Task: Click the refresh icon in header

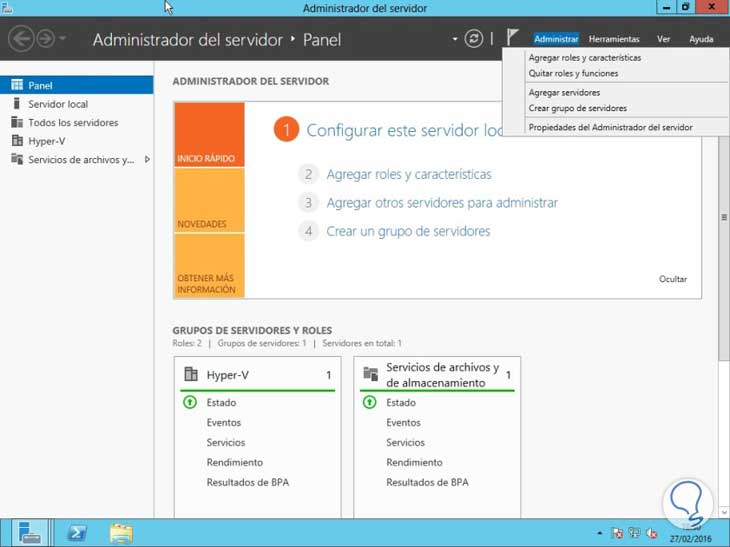Action: [x=473, y=39]
